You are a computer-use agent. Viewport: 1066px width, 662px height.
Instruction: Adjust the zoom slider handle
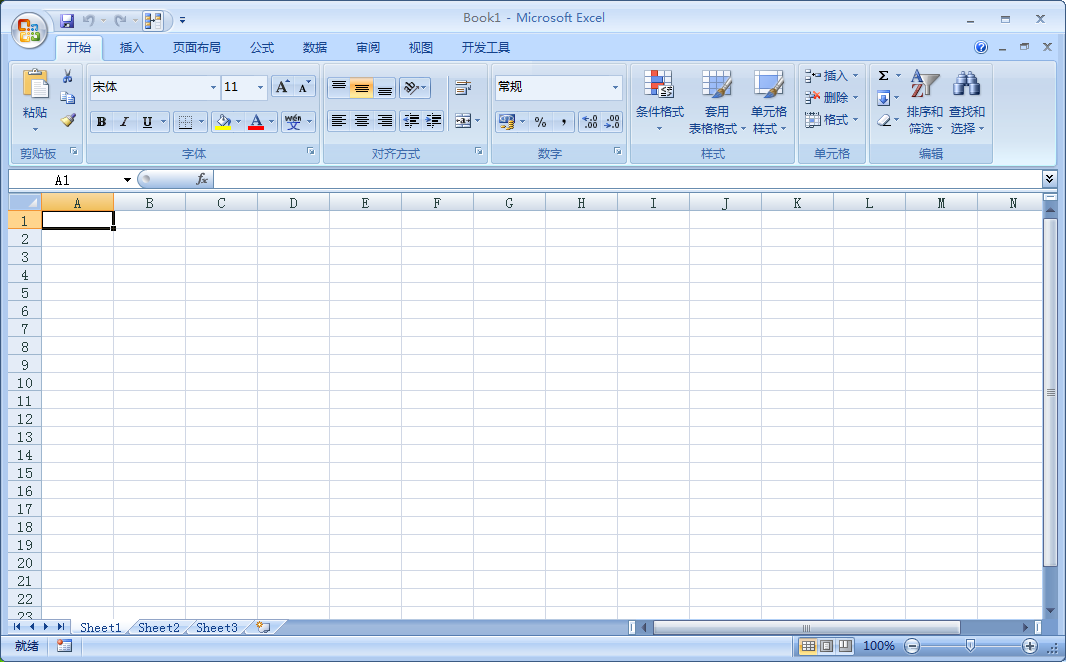(970, 646)
